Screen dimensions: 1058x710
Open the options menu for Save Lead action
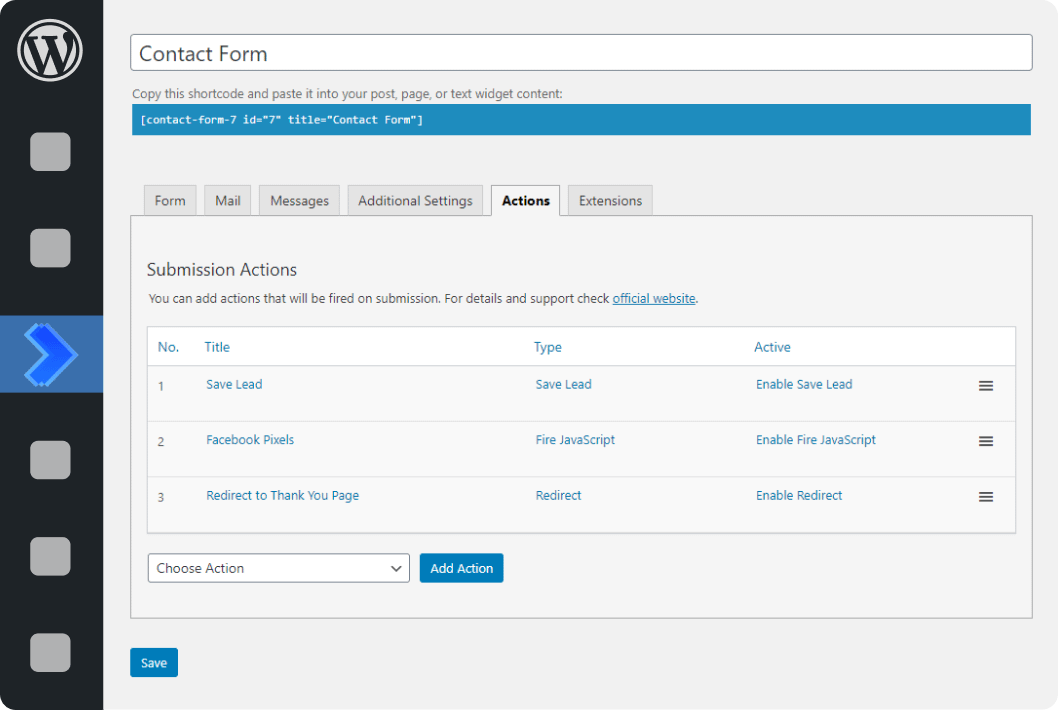986,385
